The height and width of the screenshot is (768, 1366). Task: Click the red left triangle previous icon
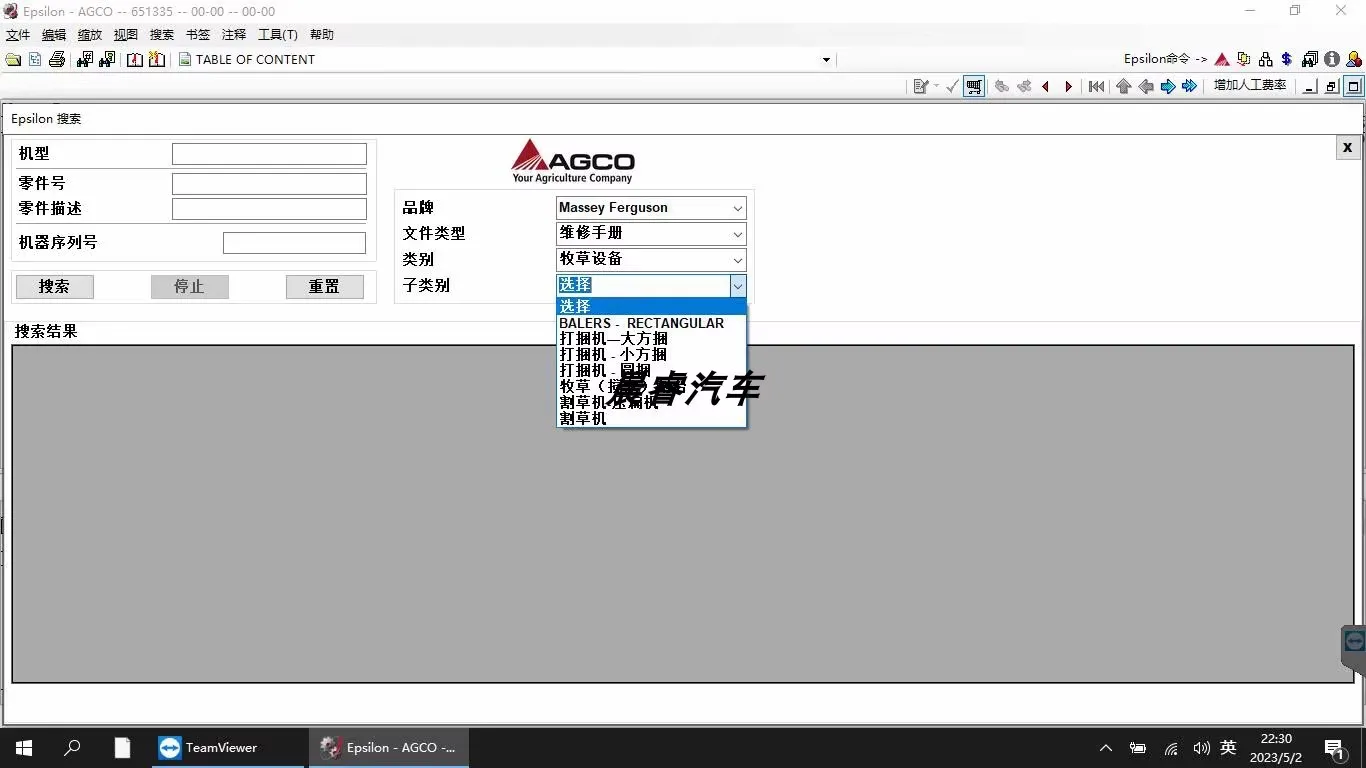tap(1046, 87)
